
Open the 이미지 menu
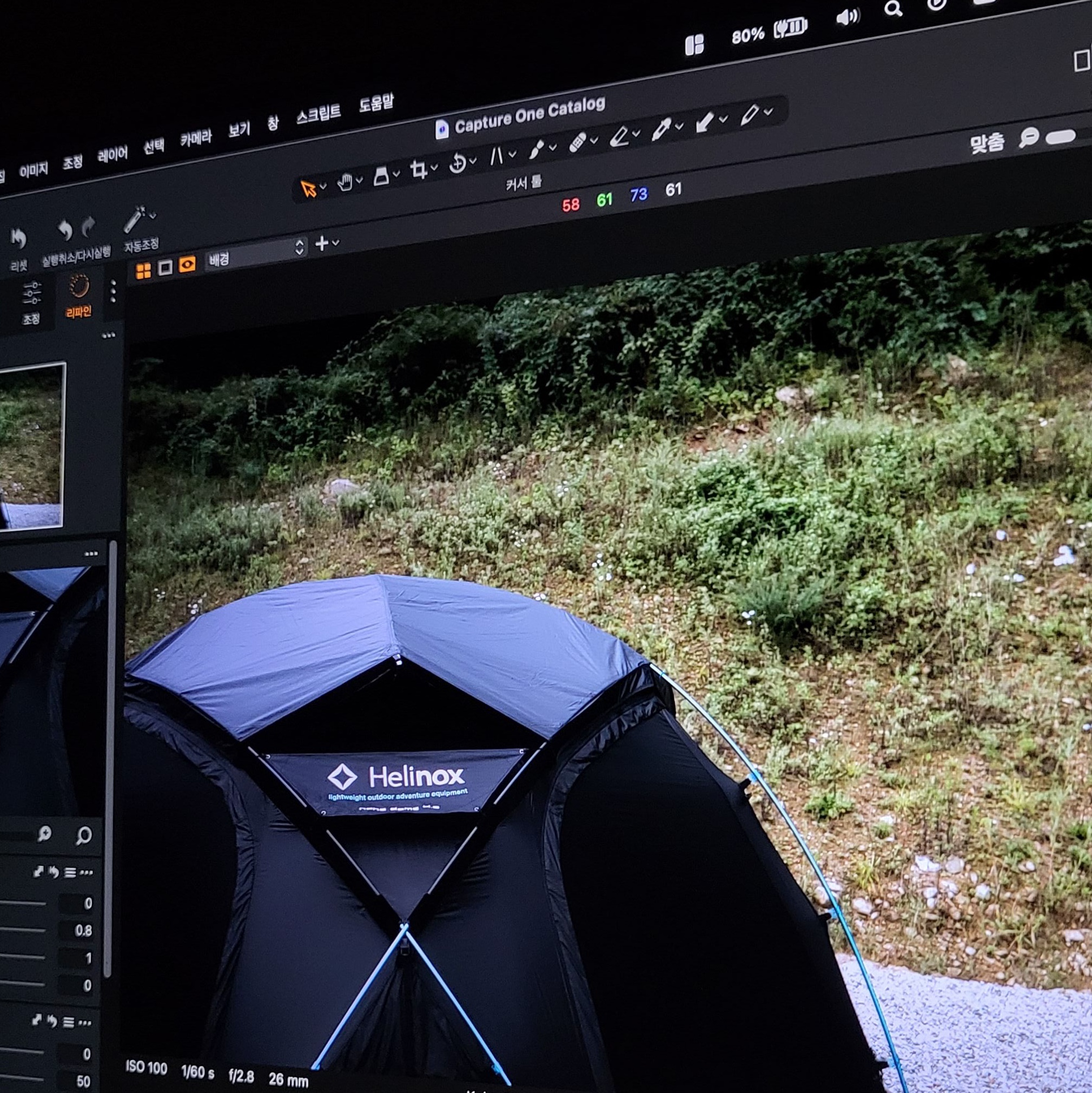coord(34,170)
